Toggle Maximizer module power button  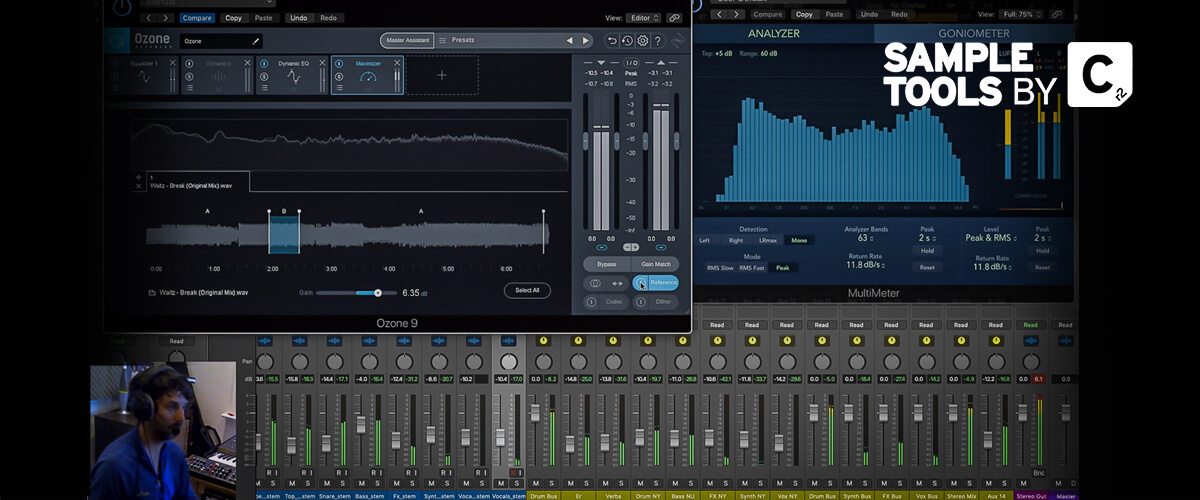tap(338, 63)
